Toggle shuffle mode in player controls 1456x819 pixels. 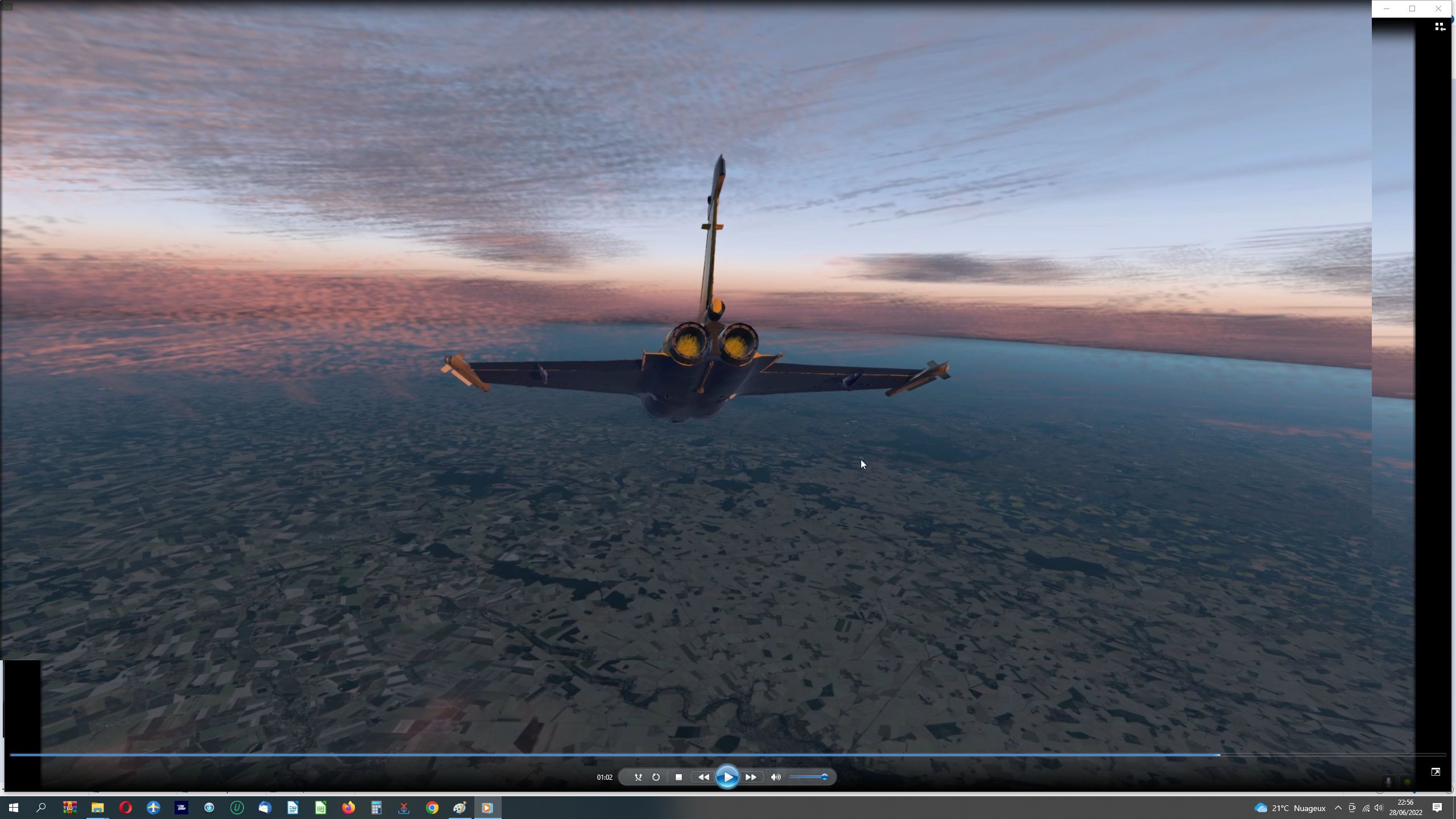(x=638, y=777)
